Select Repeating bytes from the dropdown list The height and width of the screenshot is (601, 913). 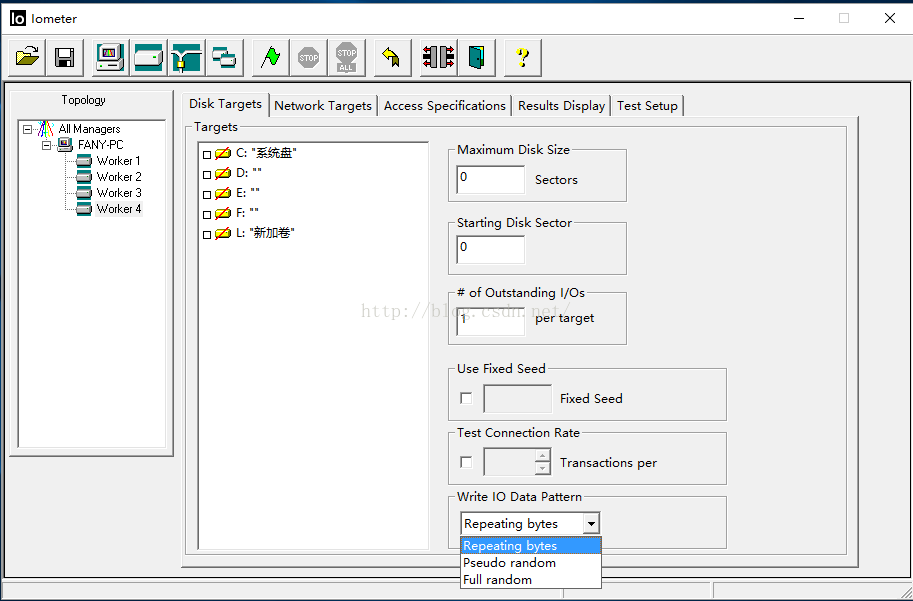pyautogui.click(x=530, y=546)
